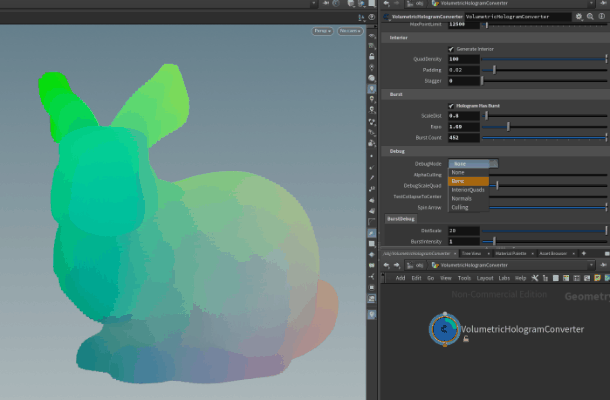The width and height of the screenshot is (610, 400).
Task: Click the parameter search magnifier icon
Action: click(590, 16)
